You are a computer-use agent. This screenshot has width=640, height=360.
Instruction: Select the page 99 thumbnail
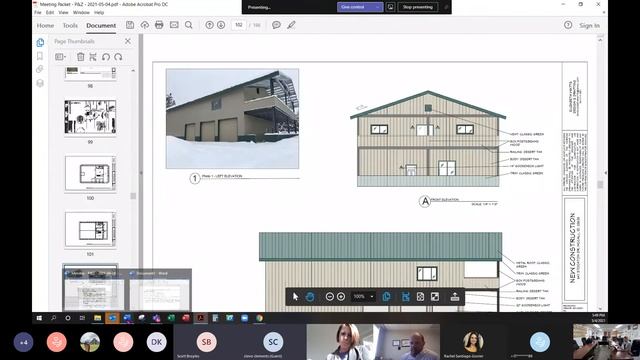(90, 117)
